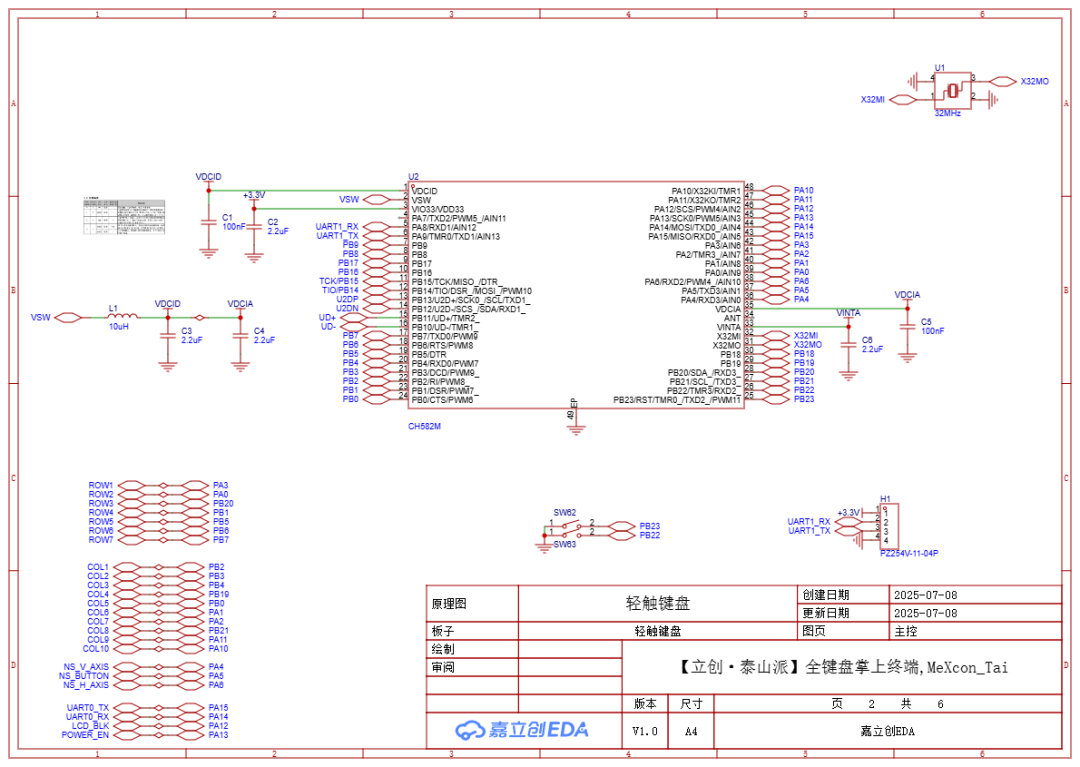
Task: Click the 嘉立创EDA logo in title block
Action: click(521, 731)
